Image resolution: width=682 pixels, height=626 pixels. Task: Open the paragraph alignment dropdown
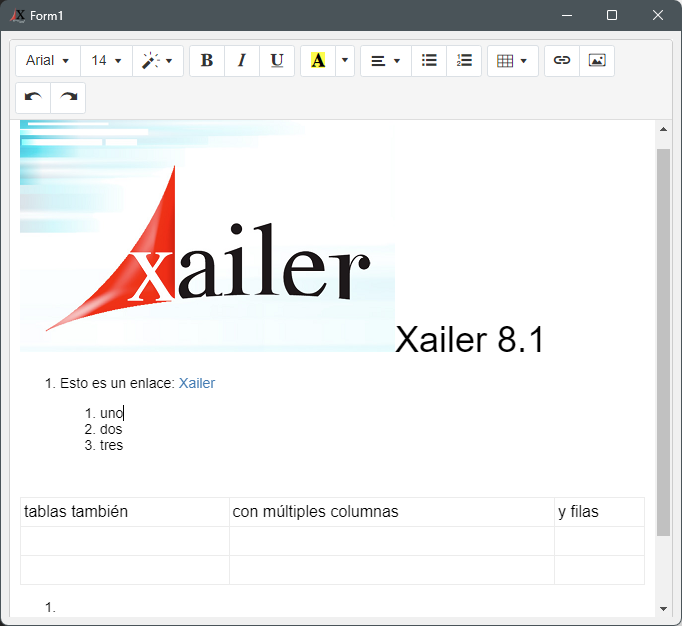tap(386, 60)
